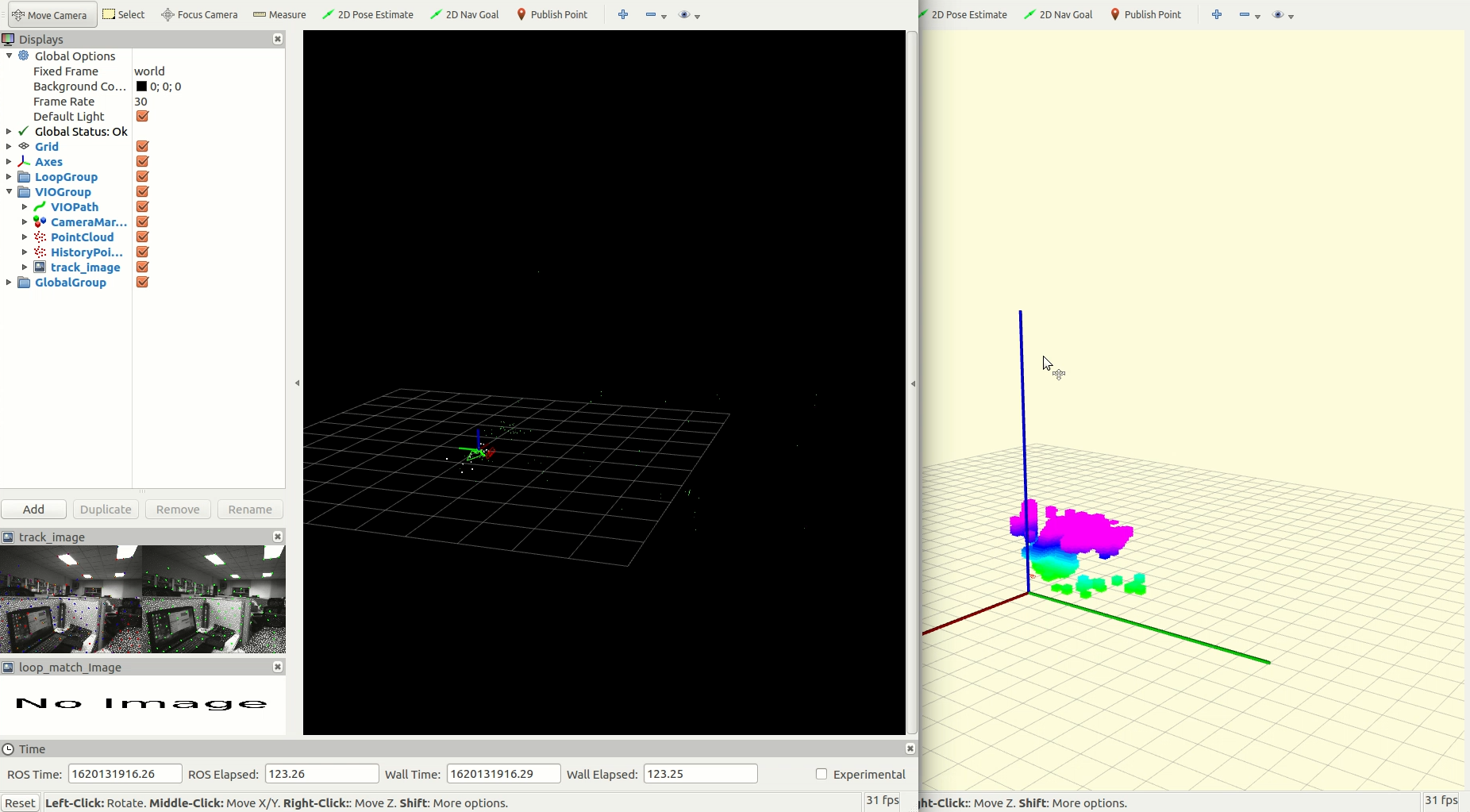Expand the Axes display

[x=9, y=161]
